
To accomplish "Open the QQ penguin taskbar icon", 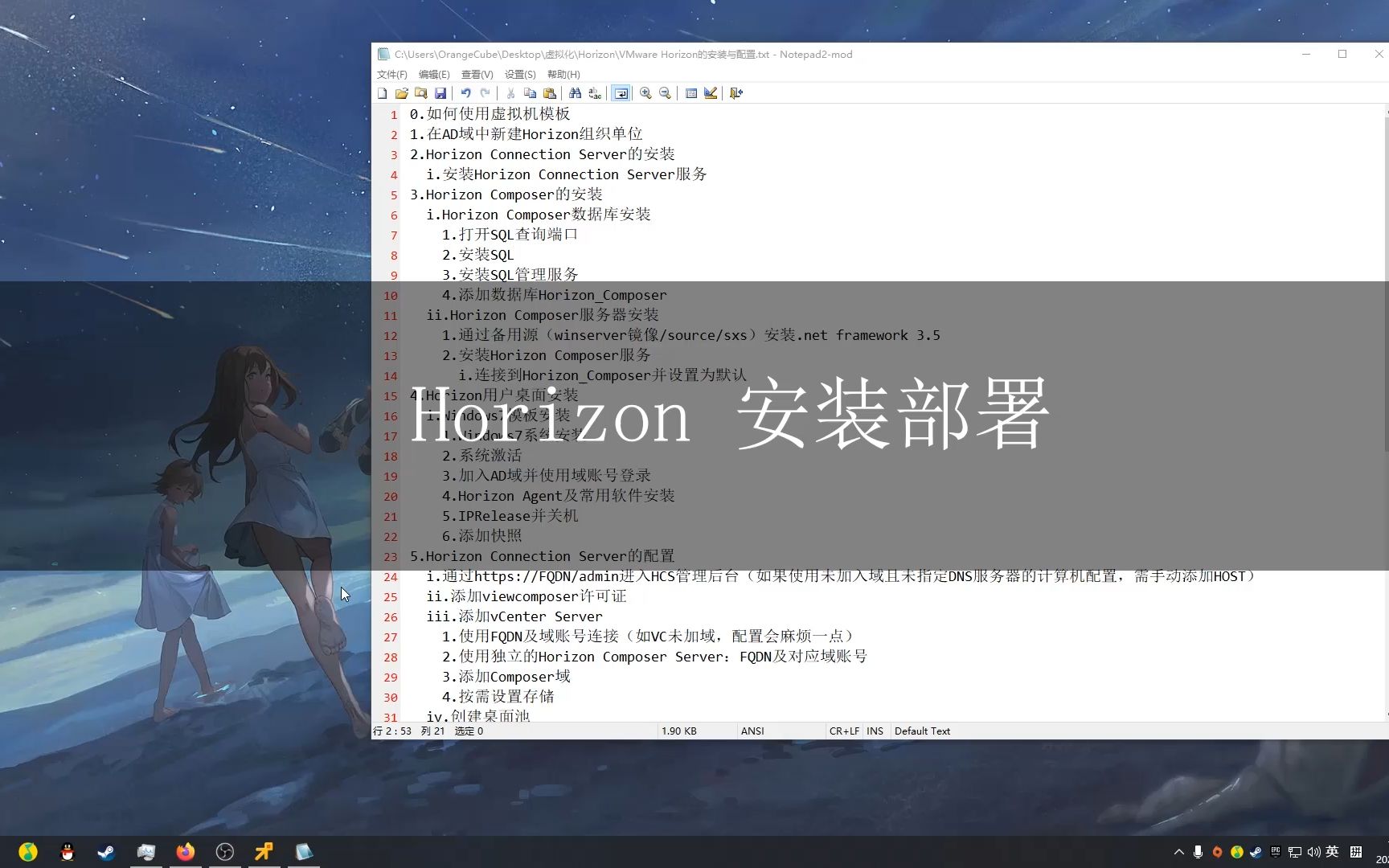I will [x=68, y=852].
